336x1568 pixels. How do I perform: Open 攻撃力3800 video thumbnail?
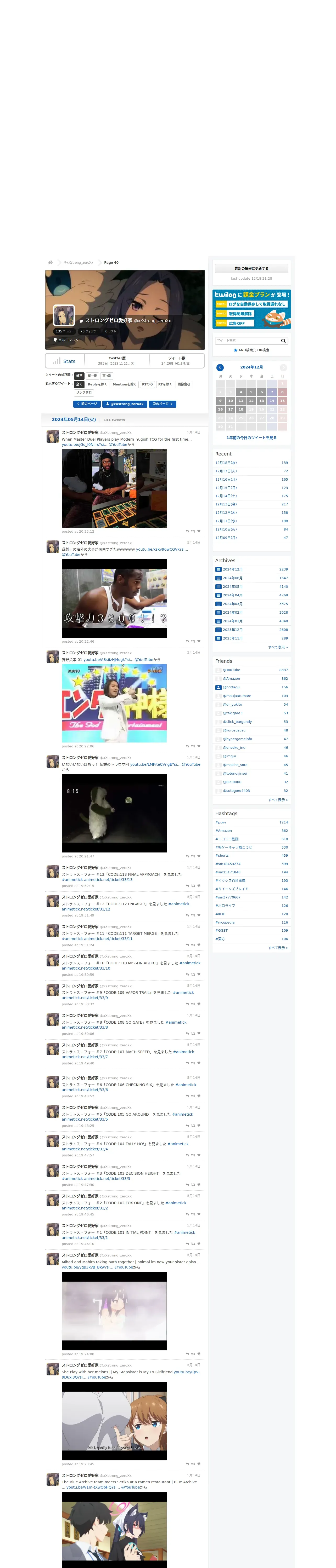point(114,598)
